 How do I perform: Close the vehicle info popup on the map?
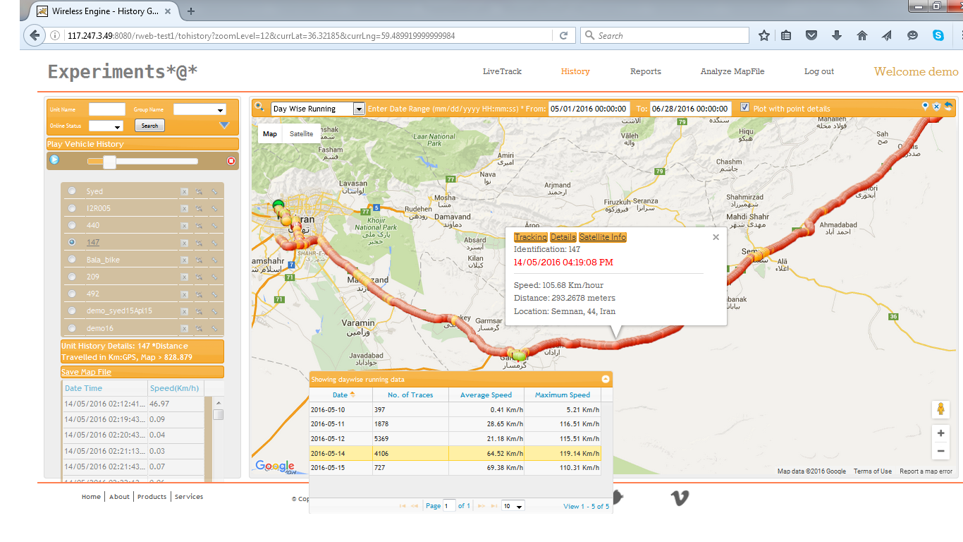click(715, 237)
